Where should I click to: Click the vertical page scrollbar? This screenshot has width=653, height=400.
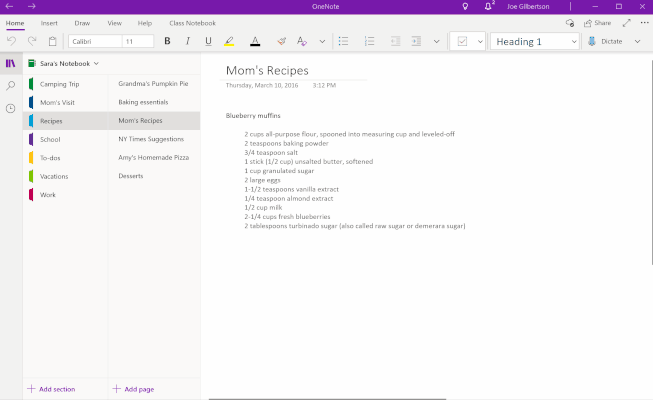point(651,162)
